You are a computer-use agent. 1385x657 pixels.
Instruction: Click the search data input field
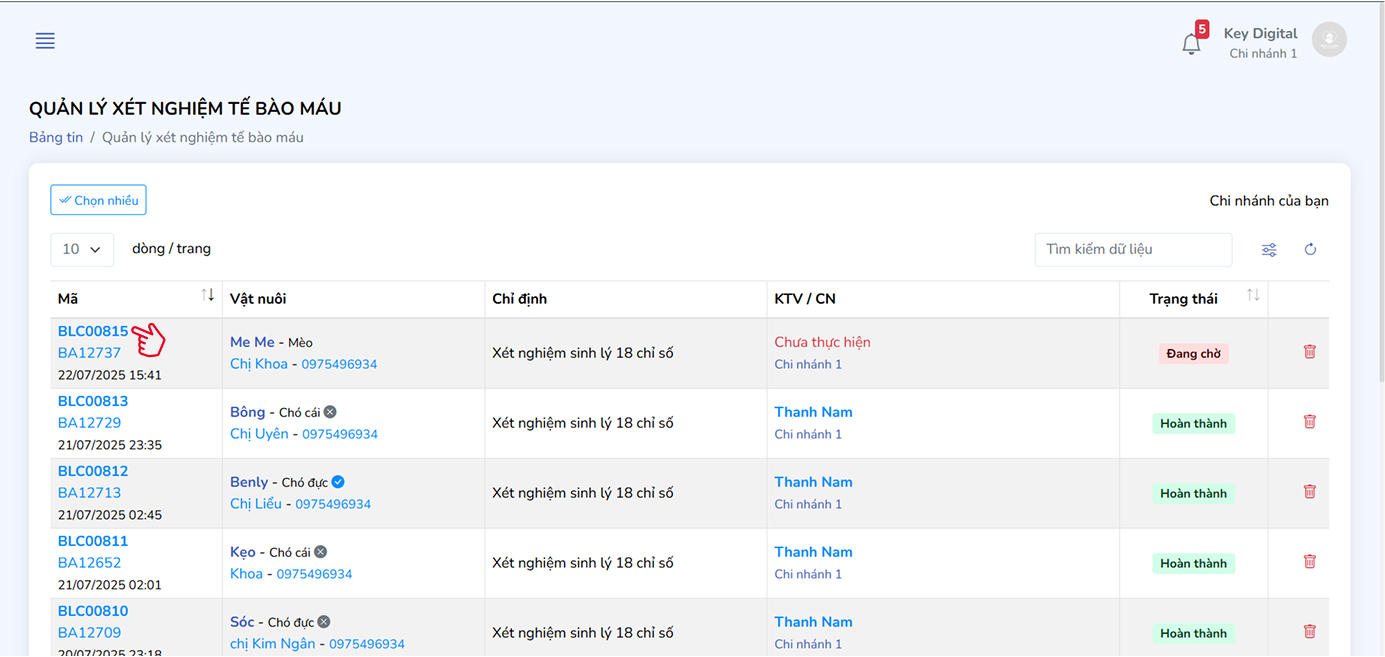point(1132,249)
